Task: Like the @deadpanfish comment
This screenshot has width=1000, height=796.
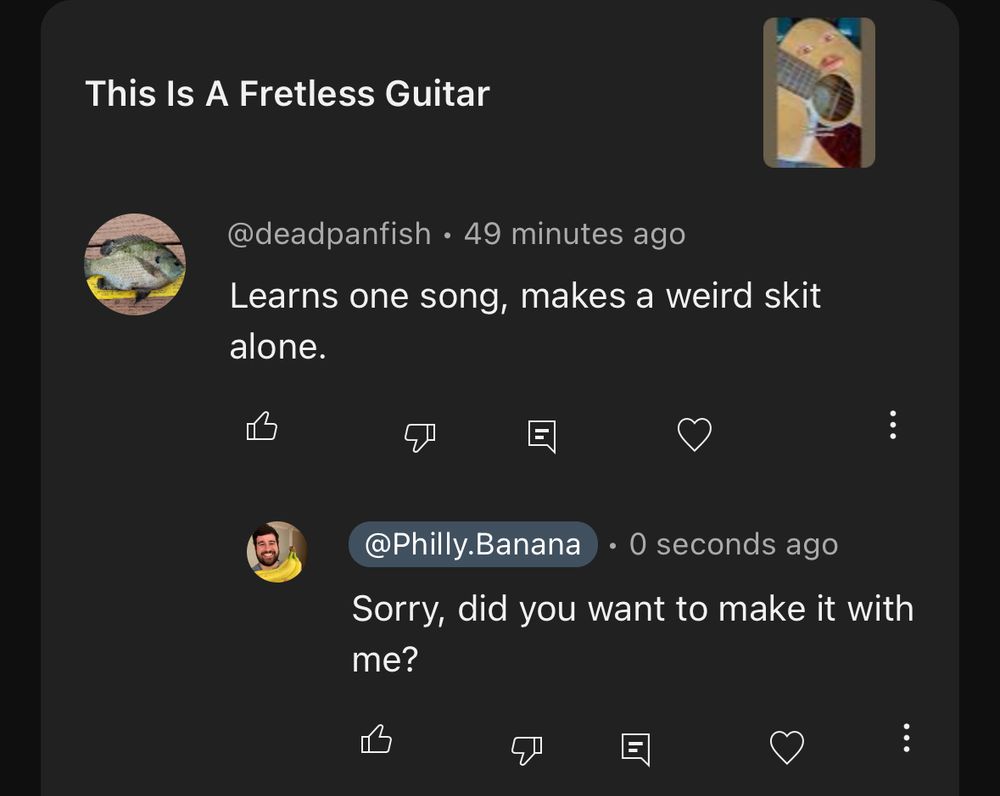Action: (262, 428)
